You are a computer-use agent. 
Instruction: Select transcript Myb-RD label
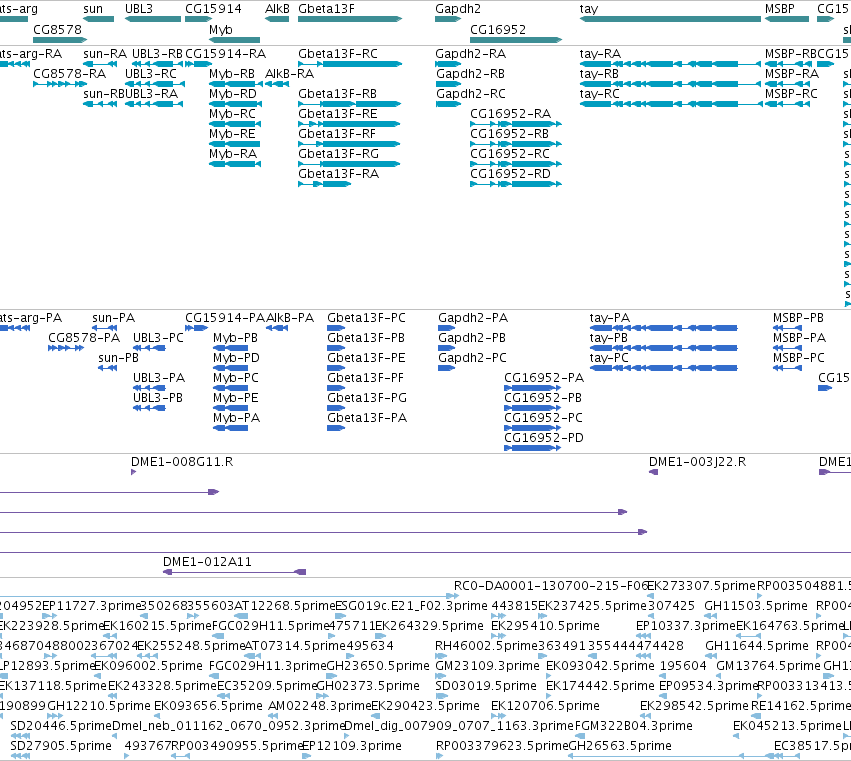[x=232, y=94]
